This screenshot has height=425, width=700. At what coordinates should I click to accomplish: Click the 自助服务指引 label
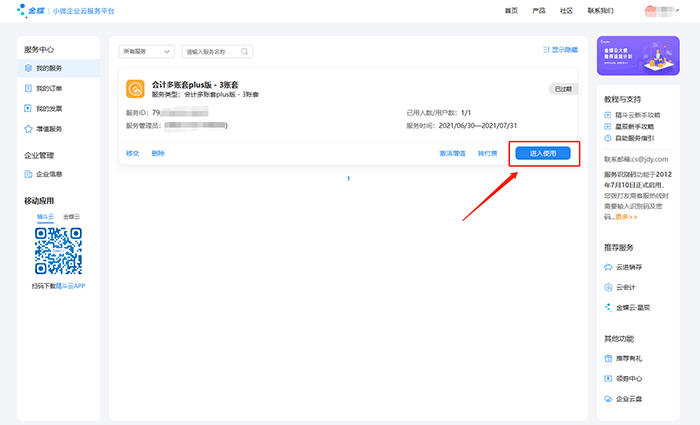(x=635, y=138)
